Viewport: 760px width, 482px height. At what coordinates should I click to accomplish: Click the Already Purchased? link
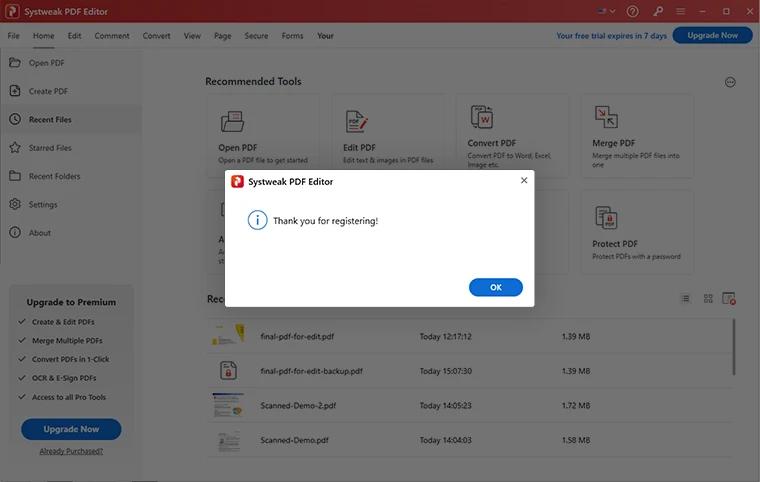(x=71, y=451)
